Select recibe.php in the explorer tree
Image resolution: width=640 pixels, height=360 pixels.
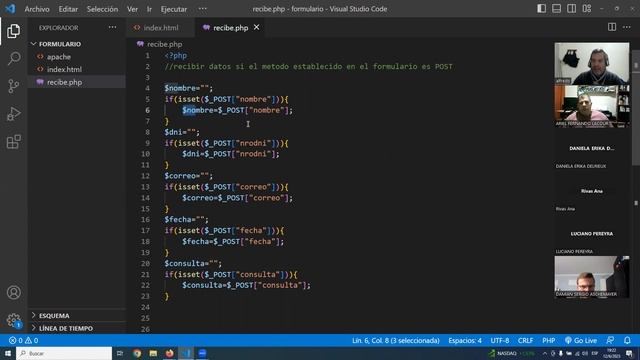coord(77,82)
